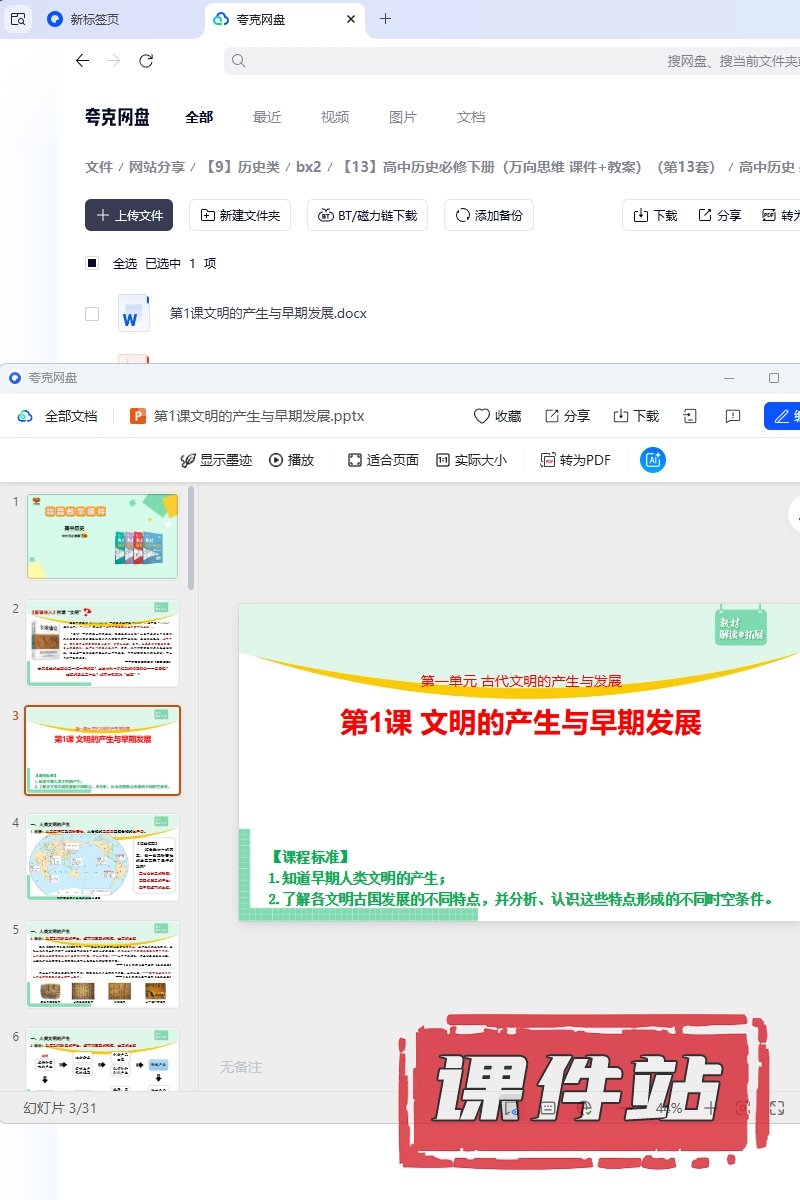Screen dimensions: 800x1200
Task: Click the zoom-in plus beside 44%
Action: point(710,1108)
